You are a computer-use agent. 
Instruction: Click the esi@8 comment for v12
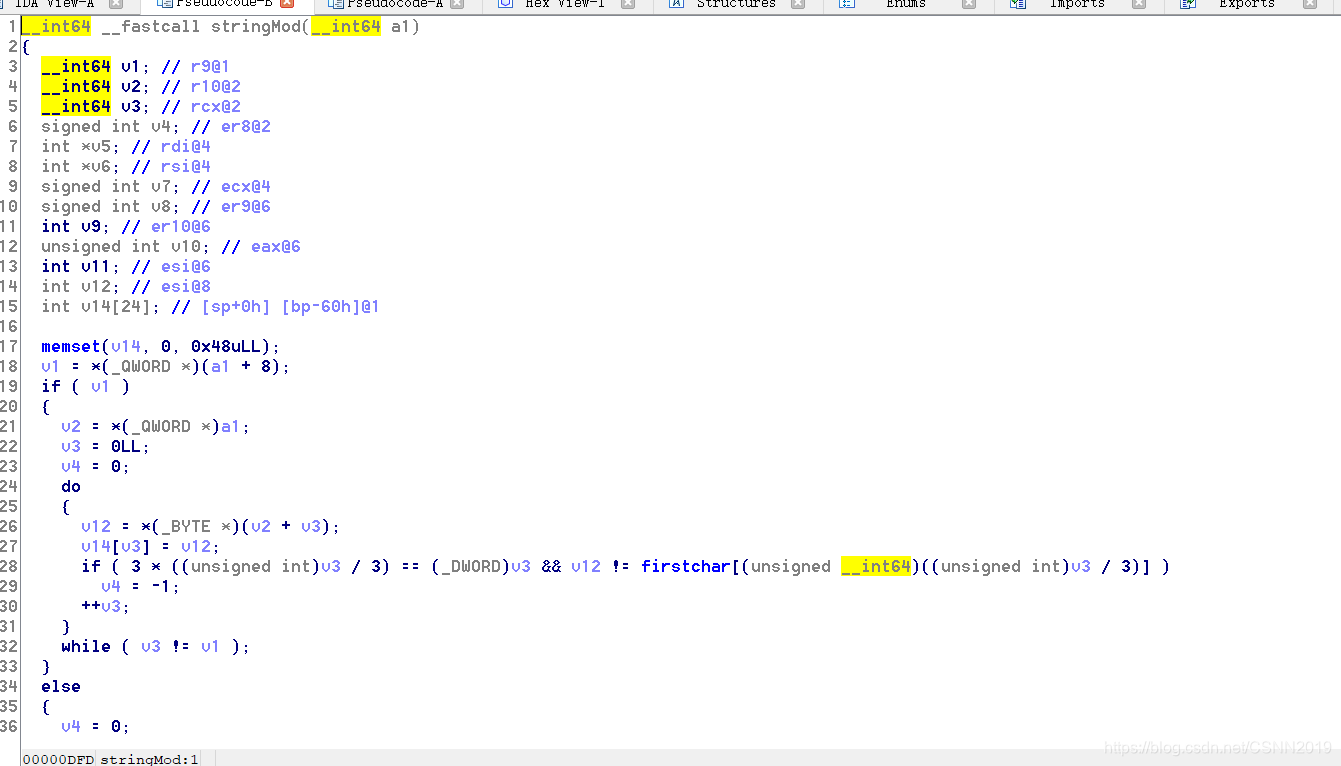[185, 286]
